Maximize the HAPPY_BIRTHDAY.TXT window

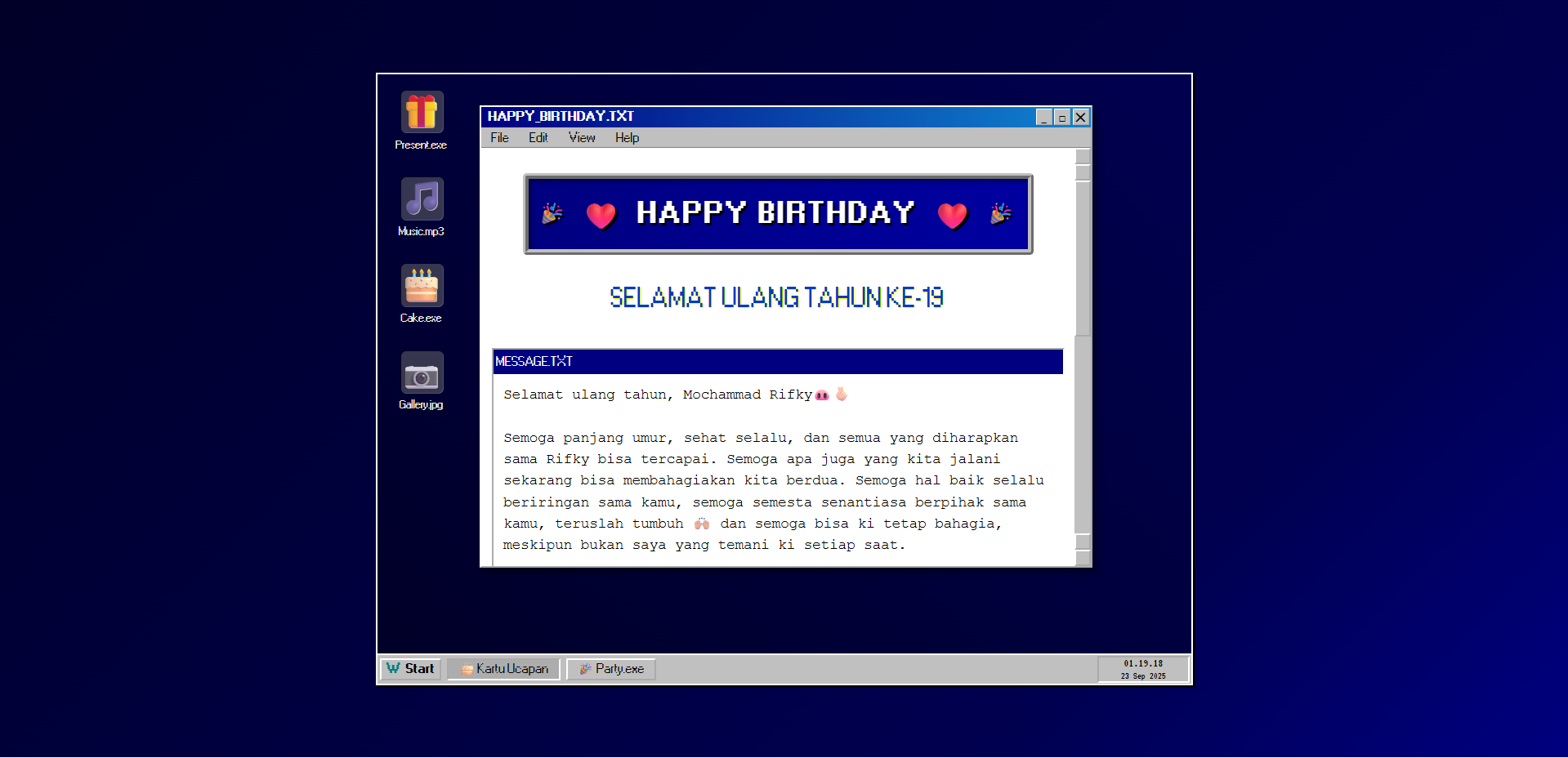click(x=1062, y=118)
